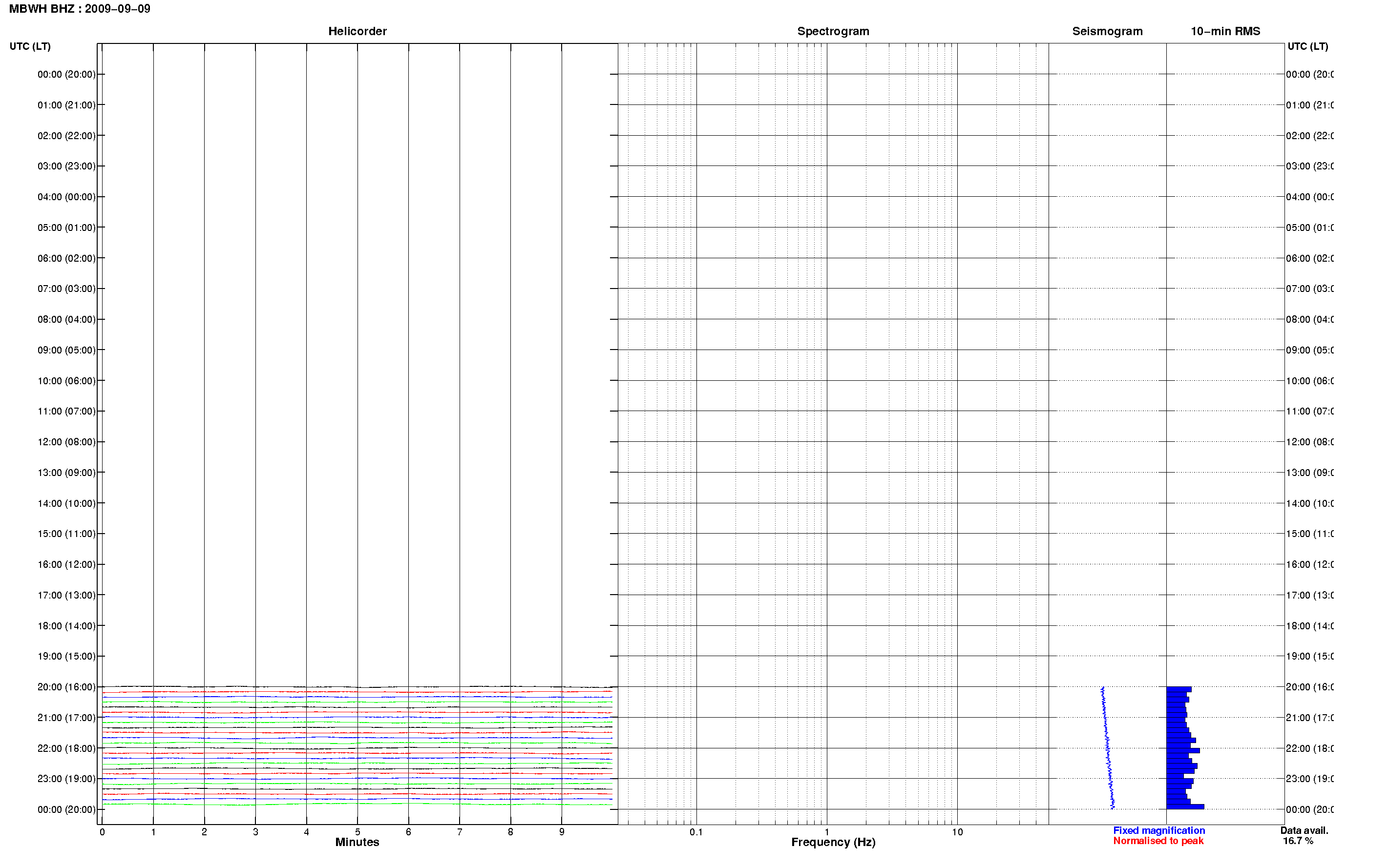Click the left 'UTC (LT)' axis label
Screen dimensions: 1389x868
click(30, 46)
